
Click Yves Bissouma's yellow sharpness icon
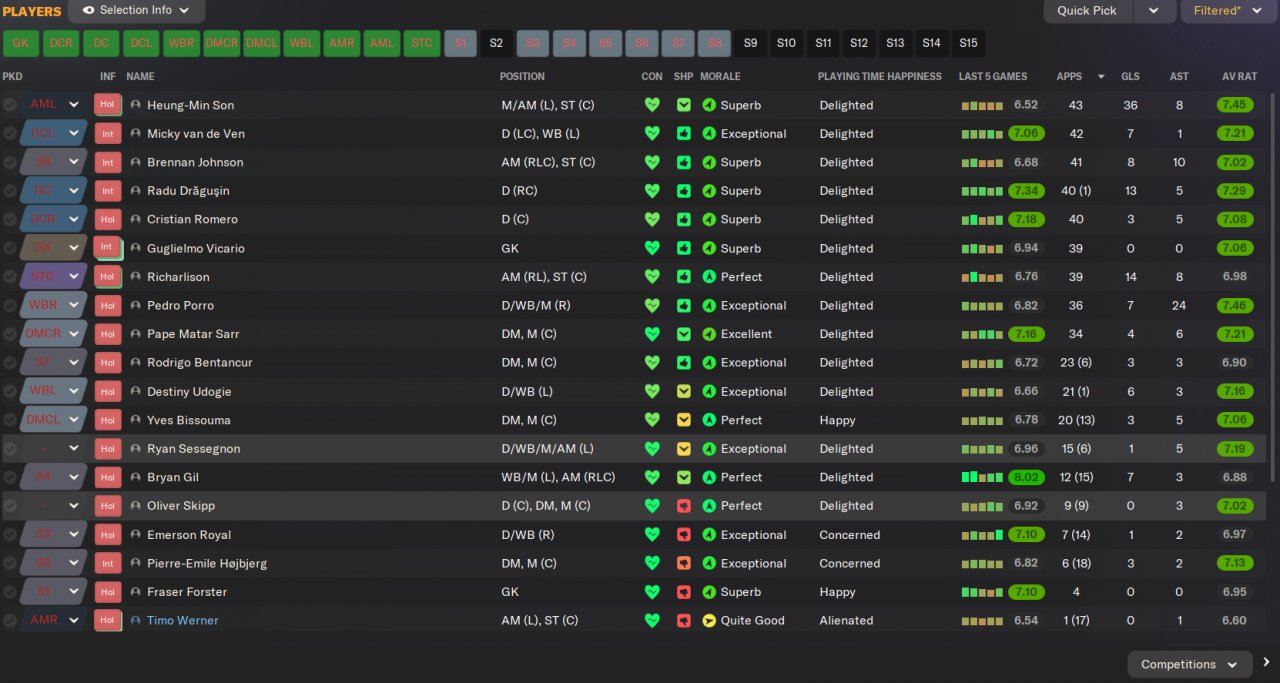684,420
